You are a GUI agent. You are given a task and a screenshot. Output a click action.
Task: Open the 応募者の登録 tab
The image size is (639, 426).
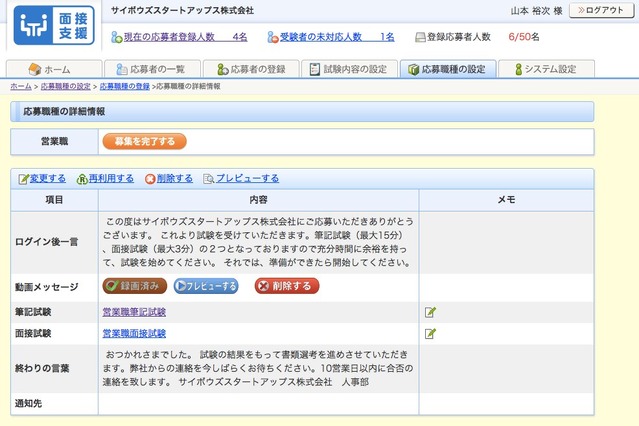click(x=251, y=69)
